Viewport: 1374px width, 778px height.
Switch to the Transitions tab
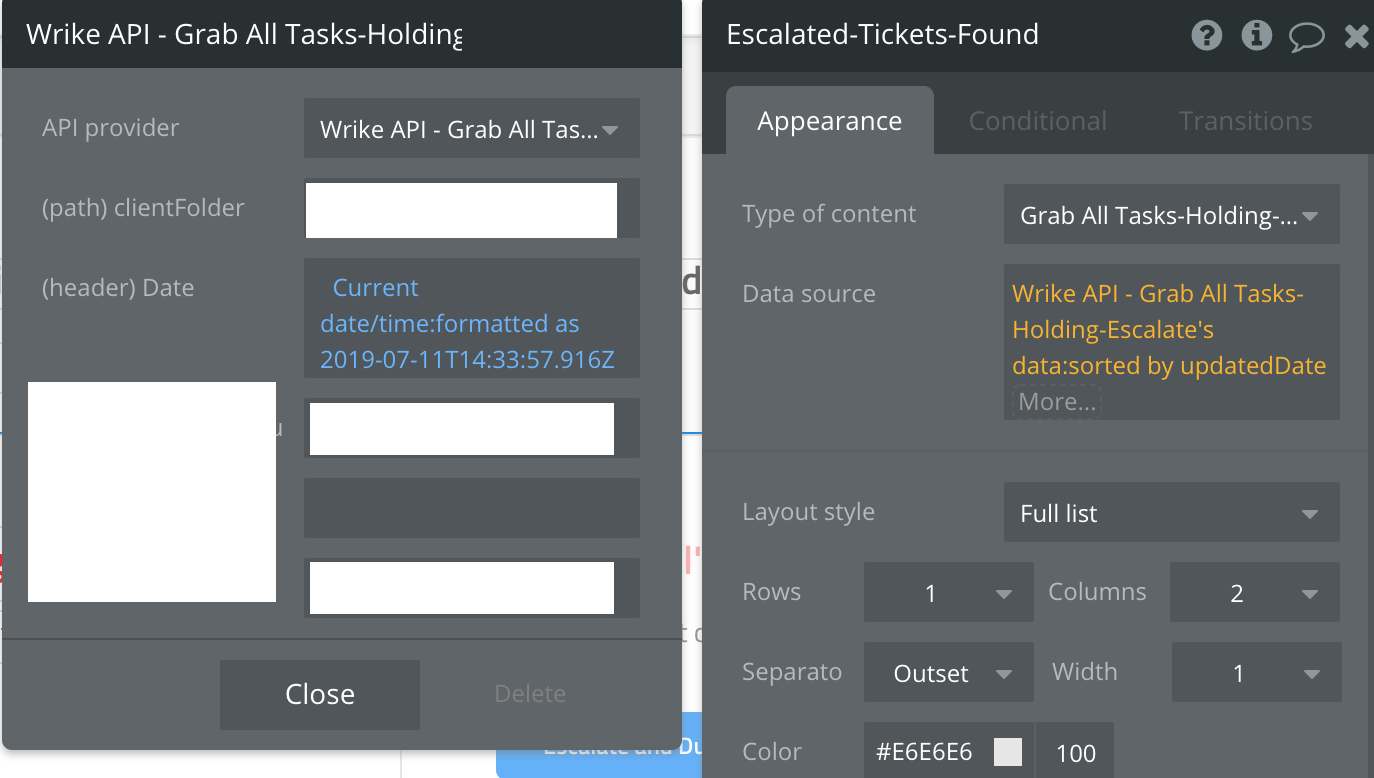pos(1246,121)
